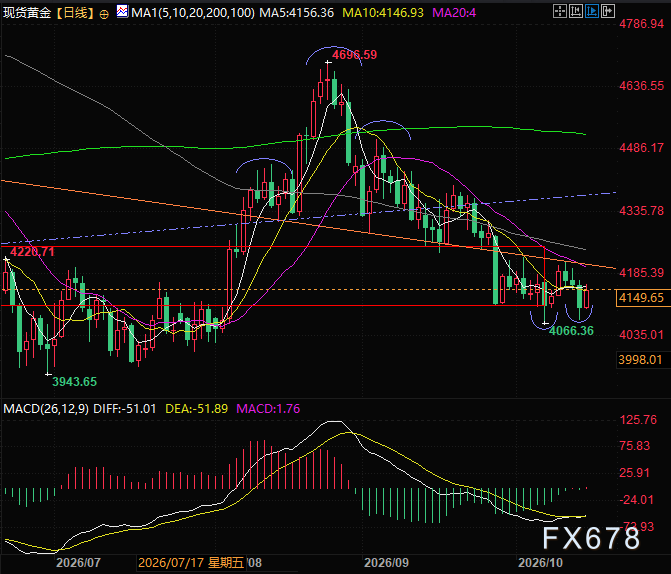Viewport: 671px width, 574px height.
Task: Click the 125.76 MACD axis label
Action: coord(638,419)
